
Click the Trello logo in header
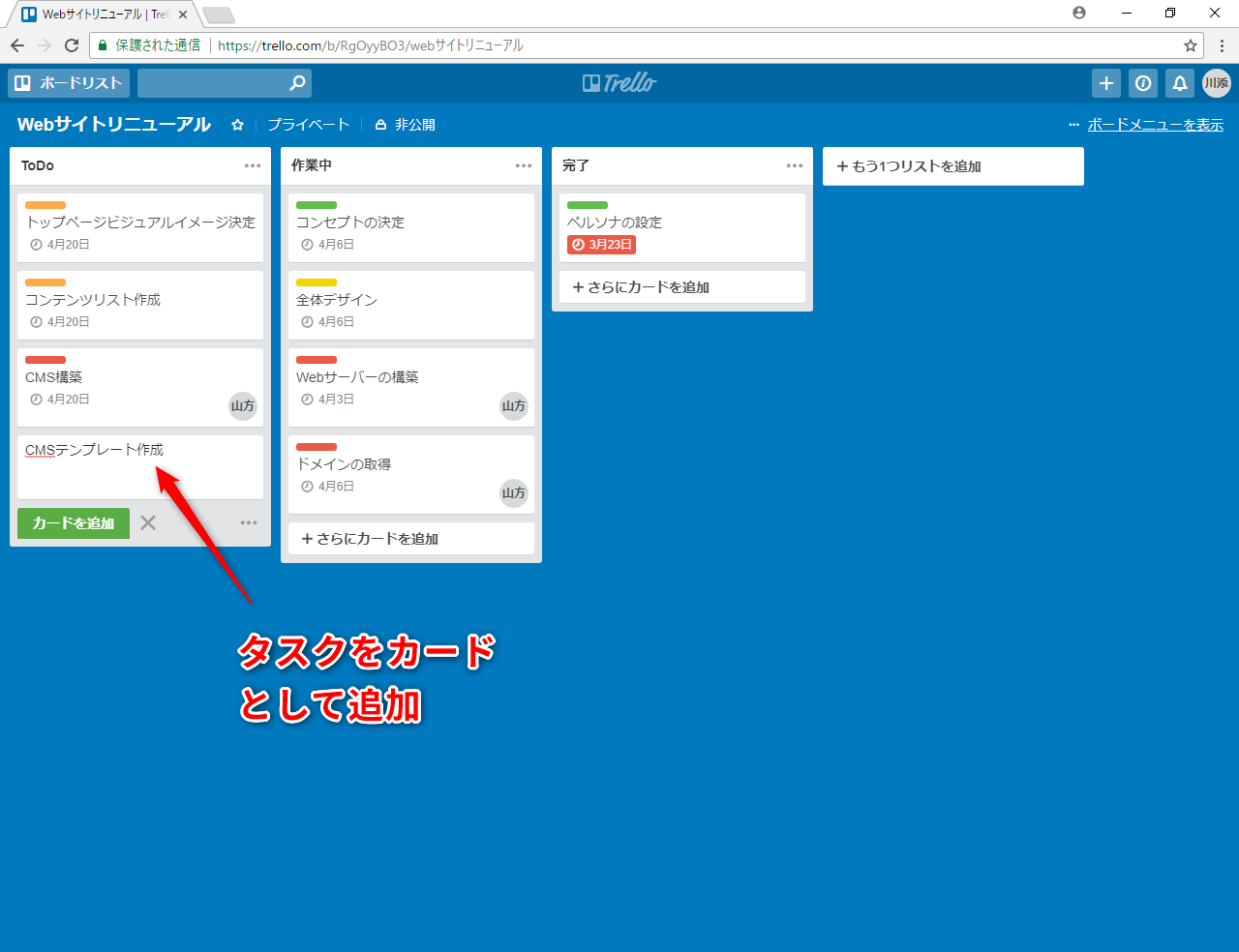coord(619,83)
